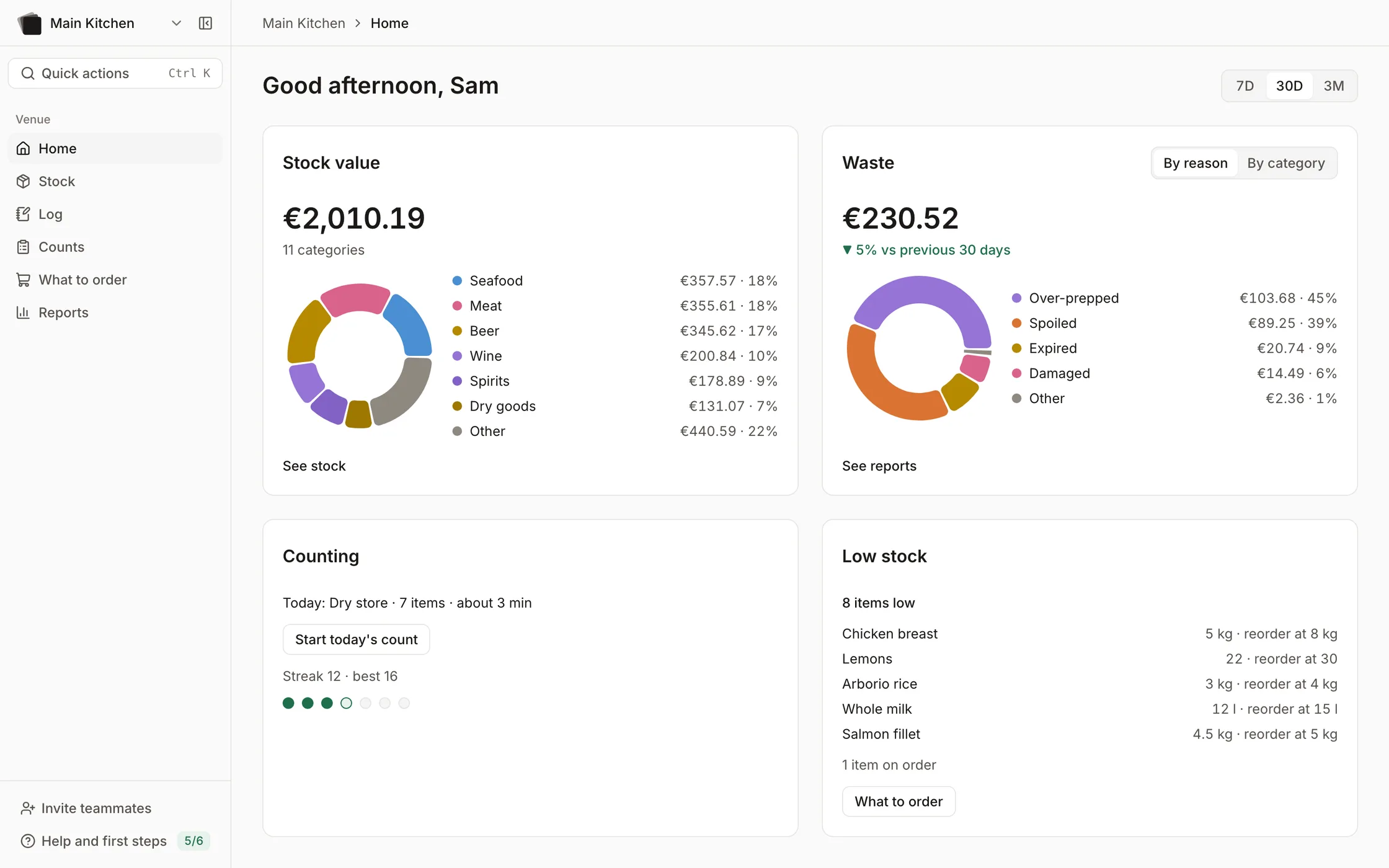
Task: Click the Home house icon in sidebar
Action: coord(24,148)
